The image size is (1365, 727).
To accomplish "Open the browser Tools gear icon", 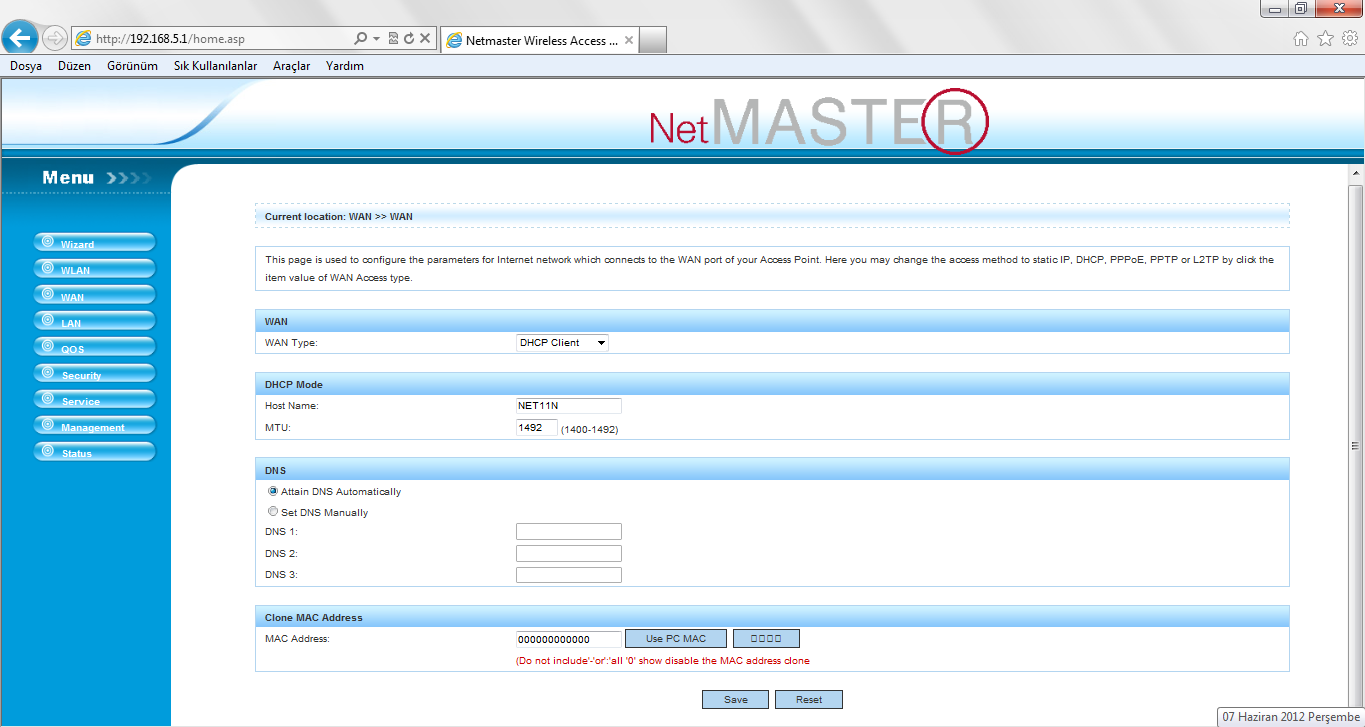I will point(1349,39).
